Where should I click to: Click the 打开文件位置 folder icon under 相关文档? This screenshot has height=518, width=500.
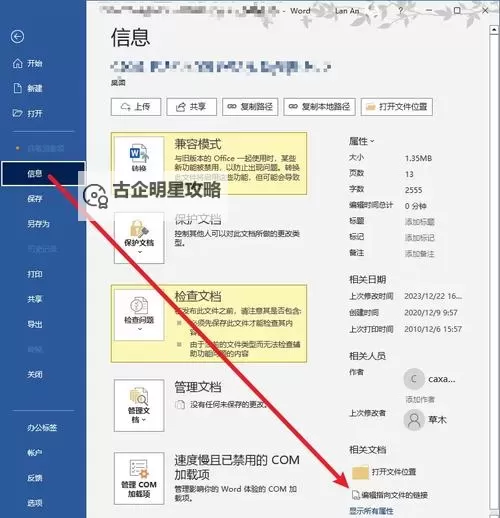(x=360, y=472)
